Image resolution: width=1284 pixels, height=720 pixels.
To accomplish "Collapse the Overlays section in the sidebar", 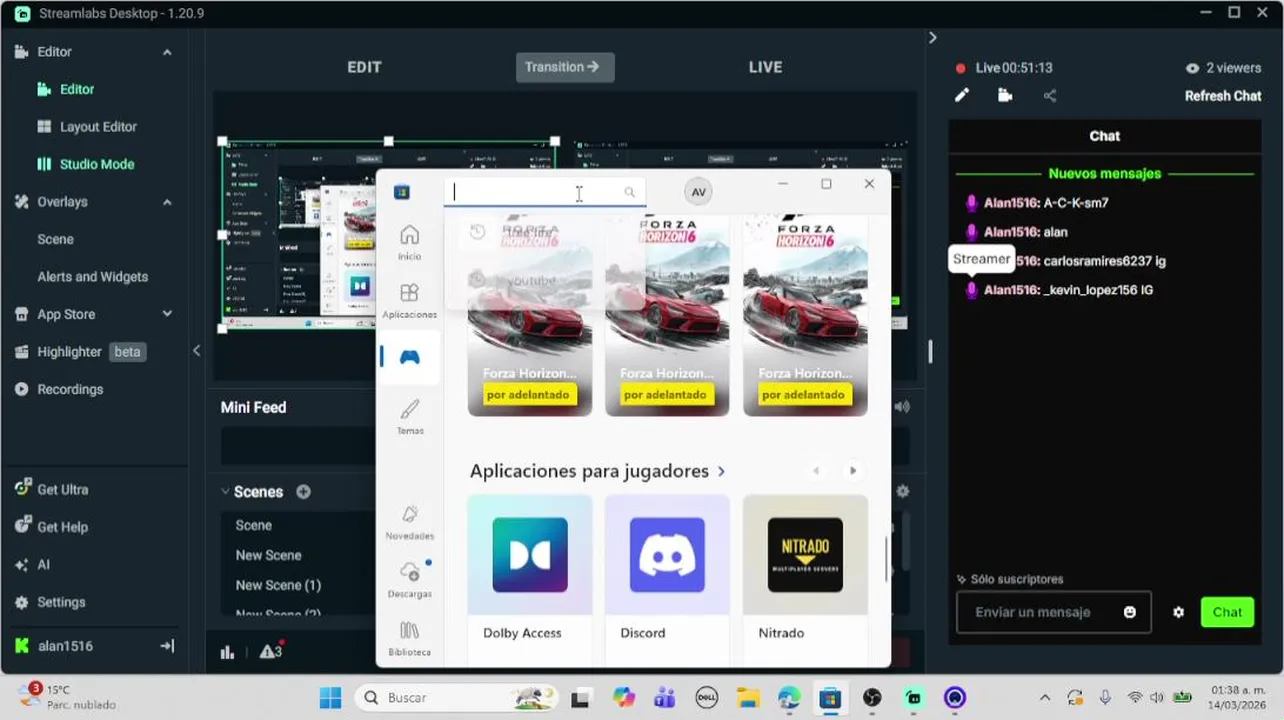I will (167, 202).
